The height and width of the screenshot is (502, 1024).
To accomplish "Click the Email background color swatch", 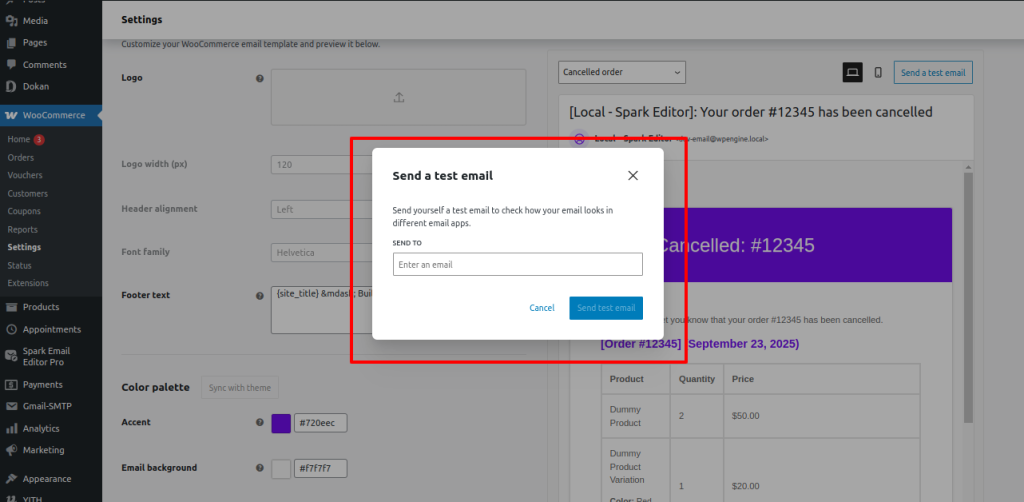I will 281,468.
